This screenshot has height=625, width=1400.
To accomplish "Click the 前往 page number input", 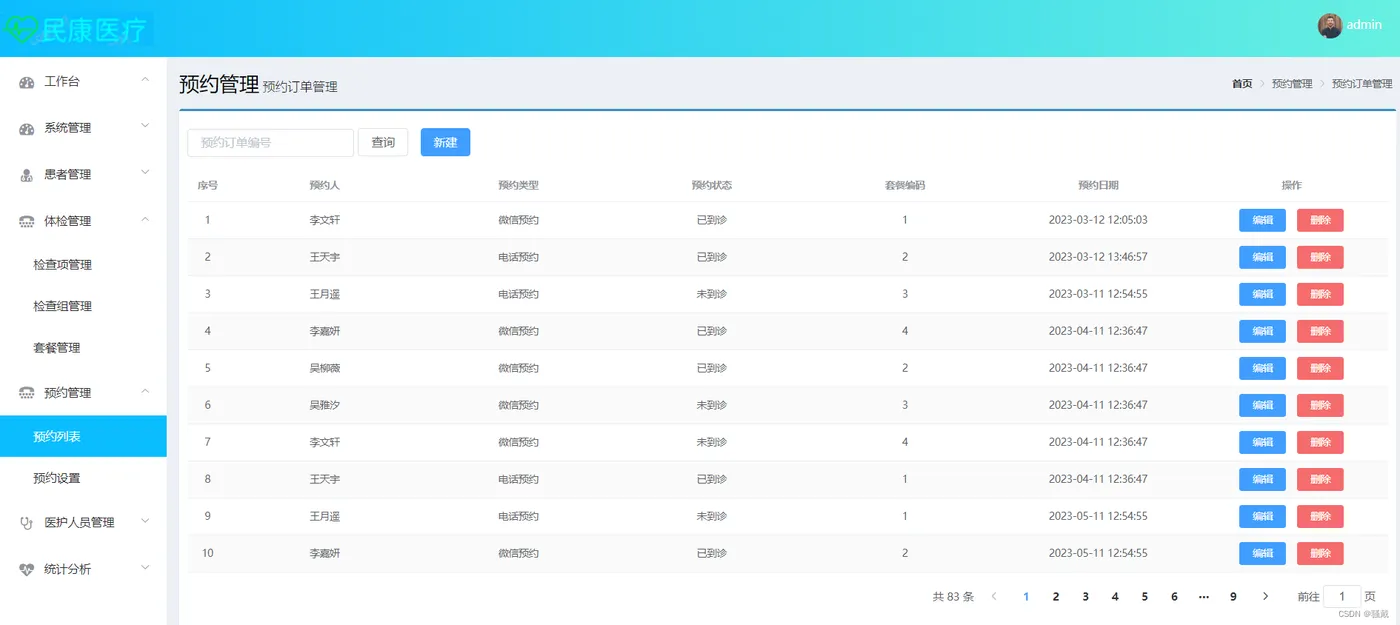I will (x=1342, y=596).
